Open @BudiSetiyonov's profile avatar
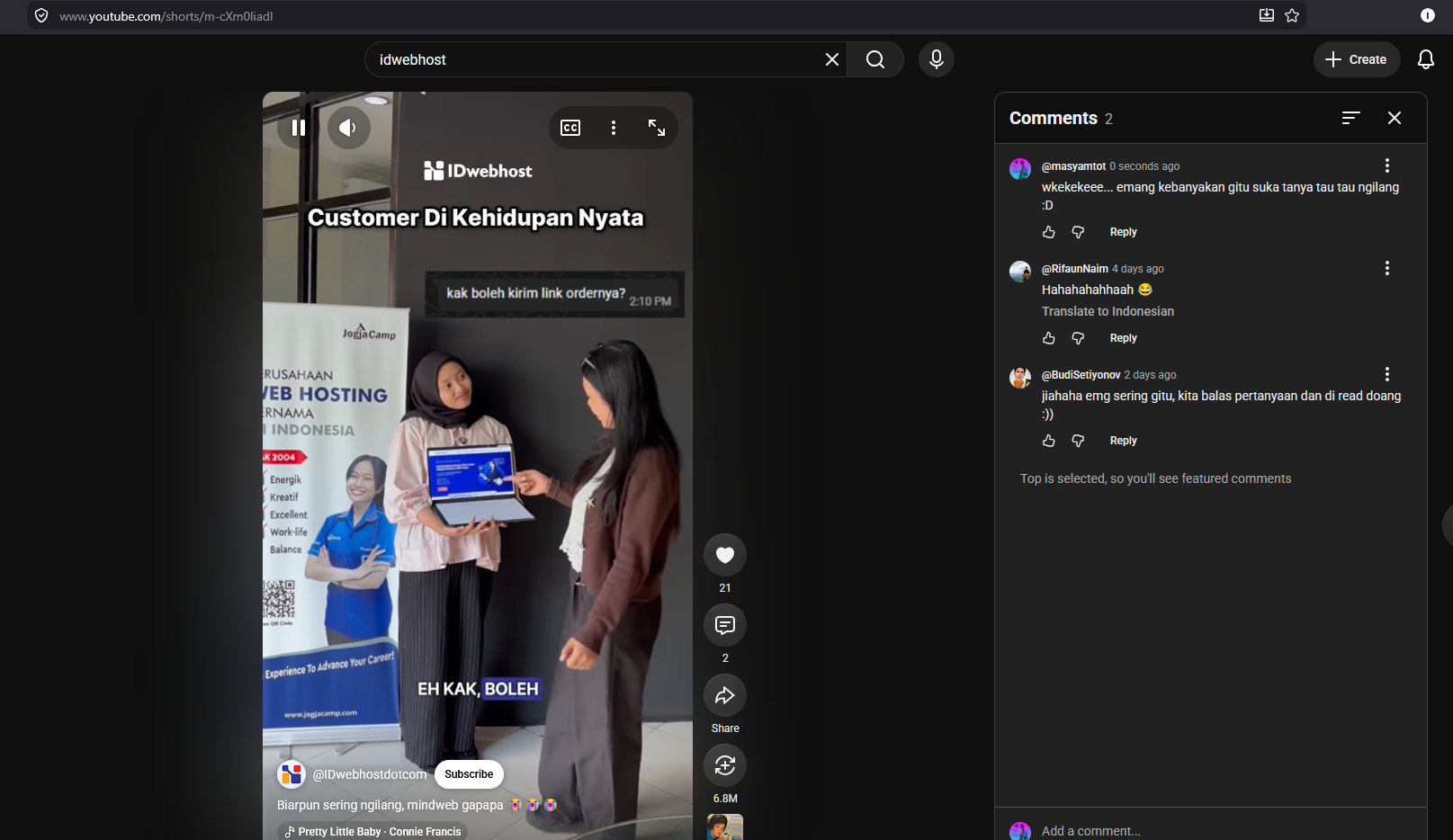The width and height of the screenshot is (1453, 840). point(1020,378)
